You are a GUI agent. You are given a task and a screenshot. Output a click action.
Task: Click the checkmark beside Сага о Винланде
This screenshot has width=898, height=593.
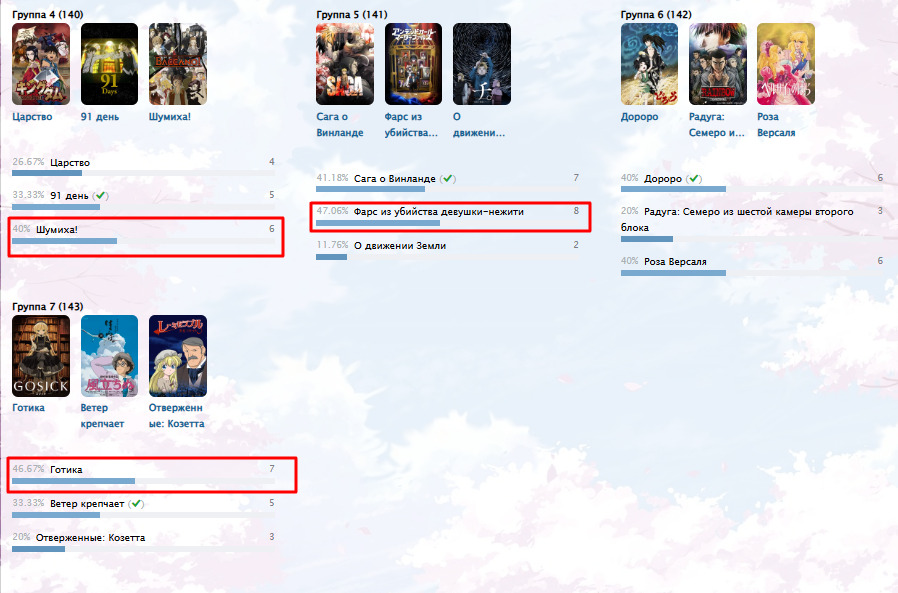(x=448, y=179)
